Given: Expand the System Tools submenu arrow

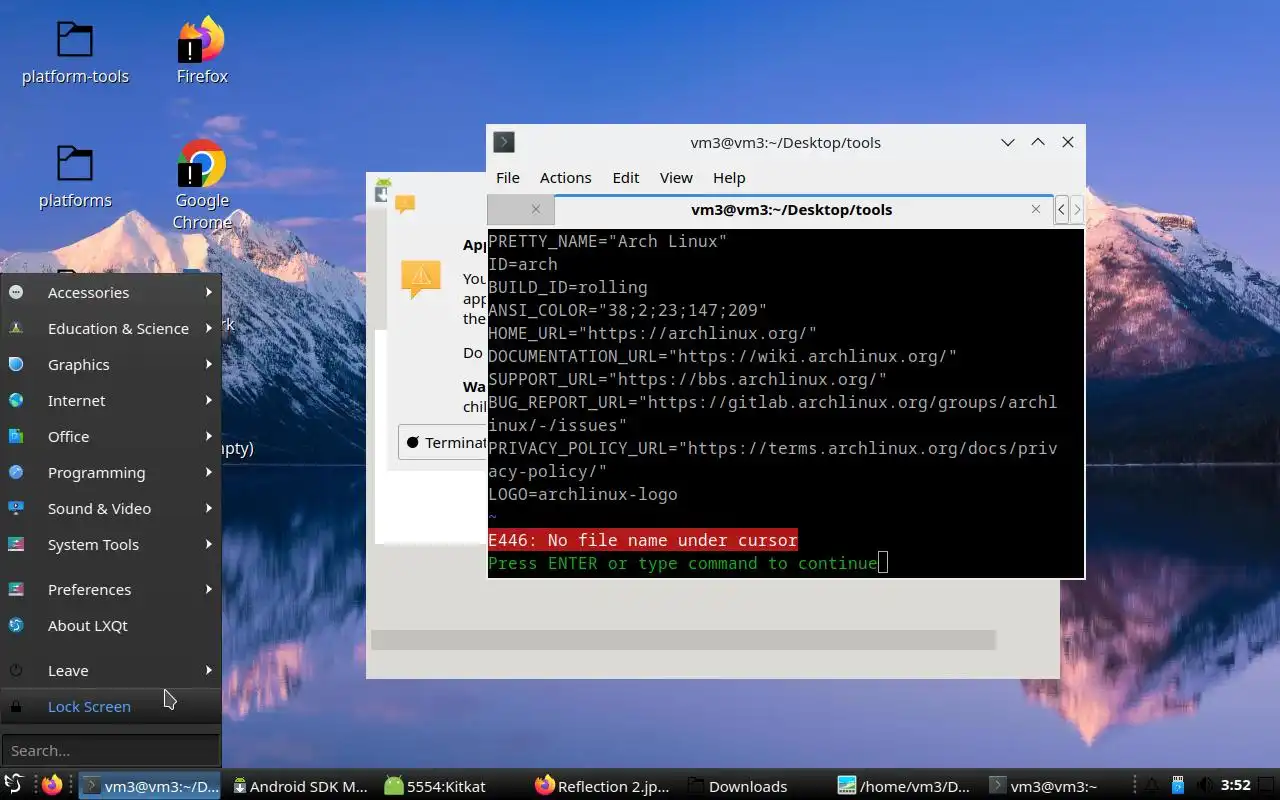Looking at the screenshot, I should click(209, 544).
